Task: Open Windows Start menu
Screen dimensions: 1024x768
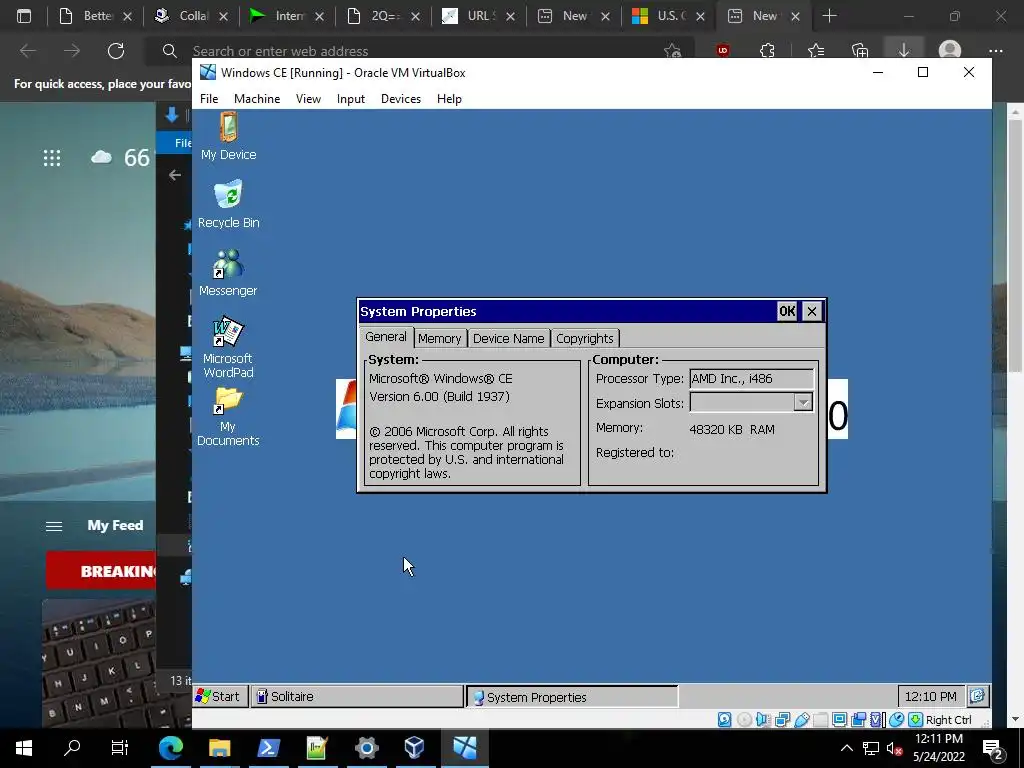Action: pos(24,748)
